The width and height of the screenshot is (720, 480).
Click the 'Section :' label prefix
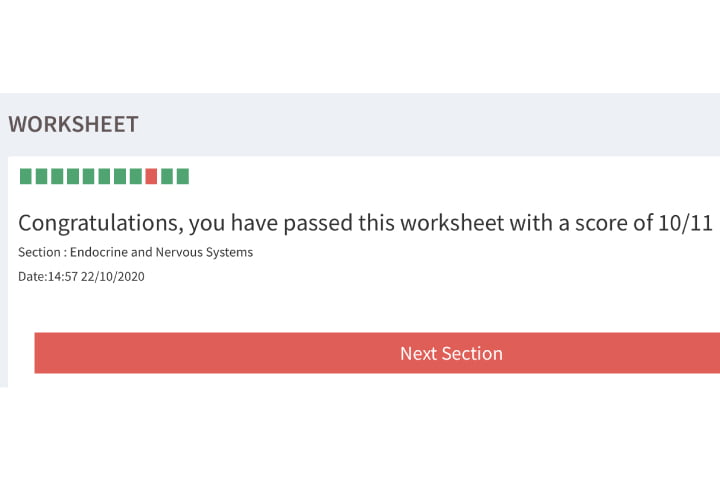click(42, 252)
